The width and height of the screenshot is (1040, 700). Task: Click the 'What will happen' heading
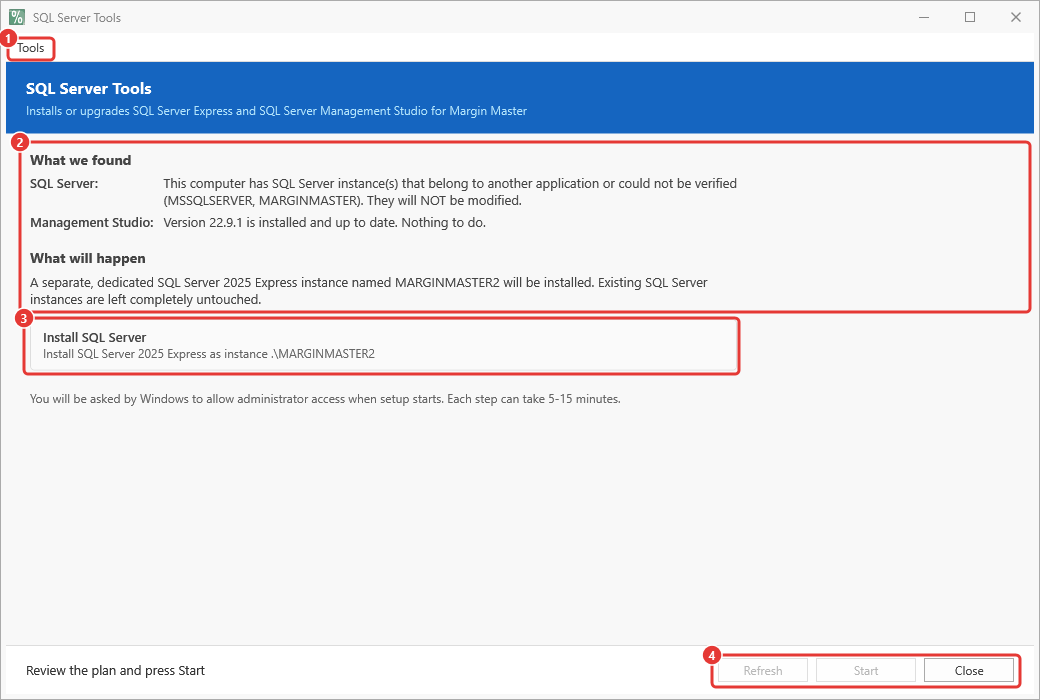[x=88, y=258]
